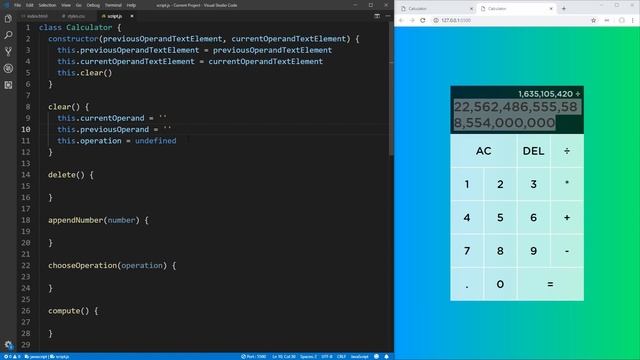Open a new browser tab with plus button
Screen dimensions: 640x360
click(x=564, y=8)
